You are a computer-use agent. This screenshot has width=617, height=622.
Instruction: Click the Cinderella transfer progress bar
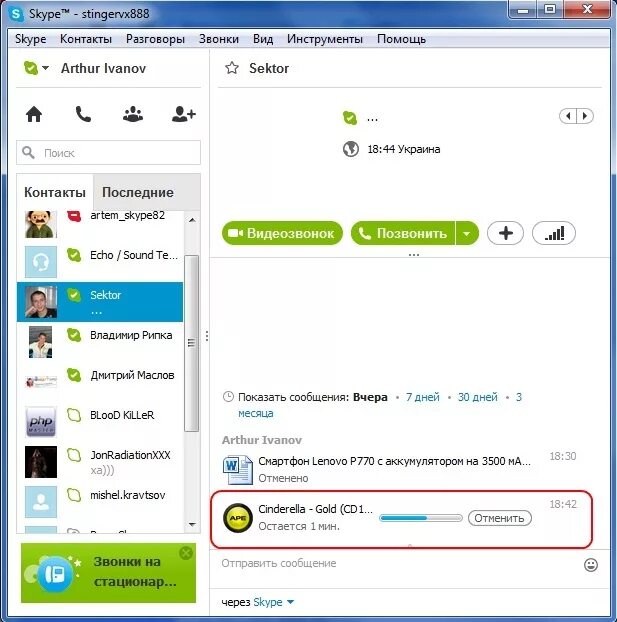coord(421,518)
